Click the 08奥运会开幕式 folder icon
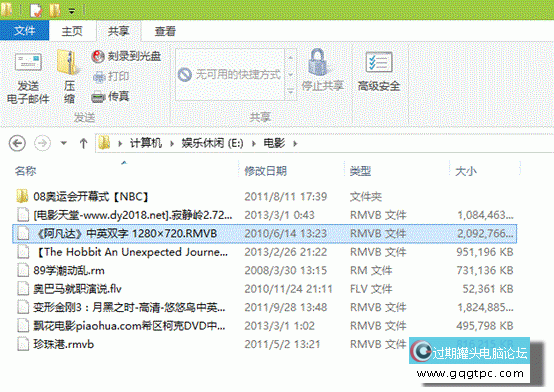 tap(22, 196)
